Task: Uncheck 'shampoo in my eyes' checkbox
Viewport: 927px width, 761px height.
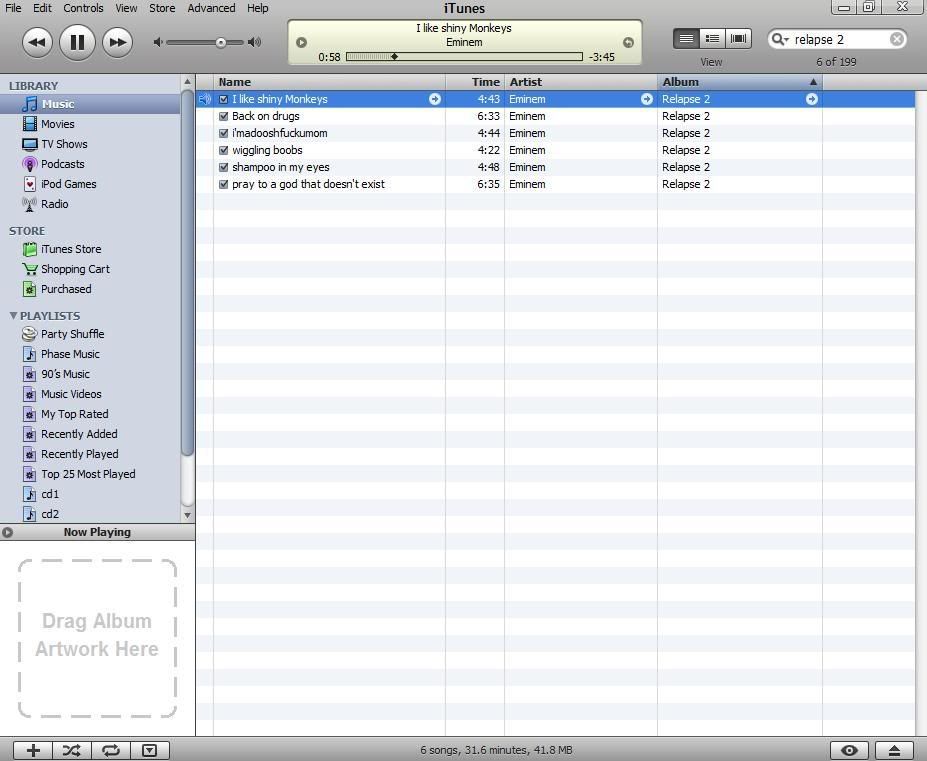Action: coord(223,167)
